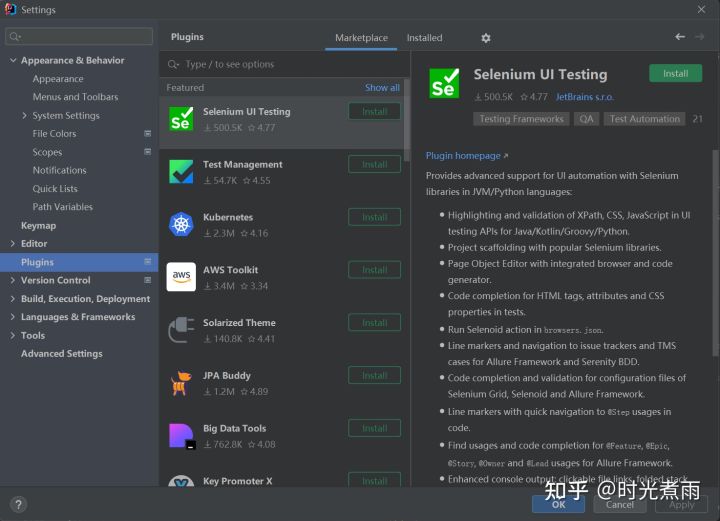Install the Solarized Theme plugin

point(374,323)
